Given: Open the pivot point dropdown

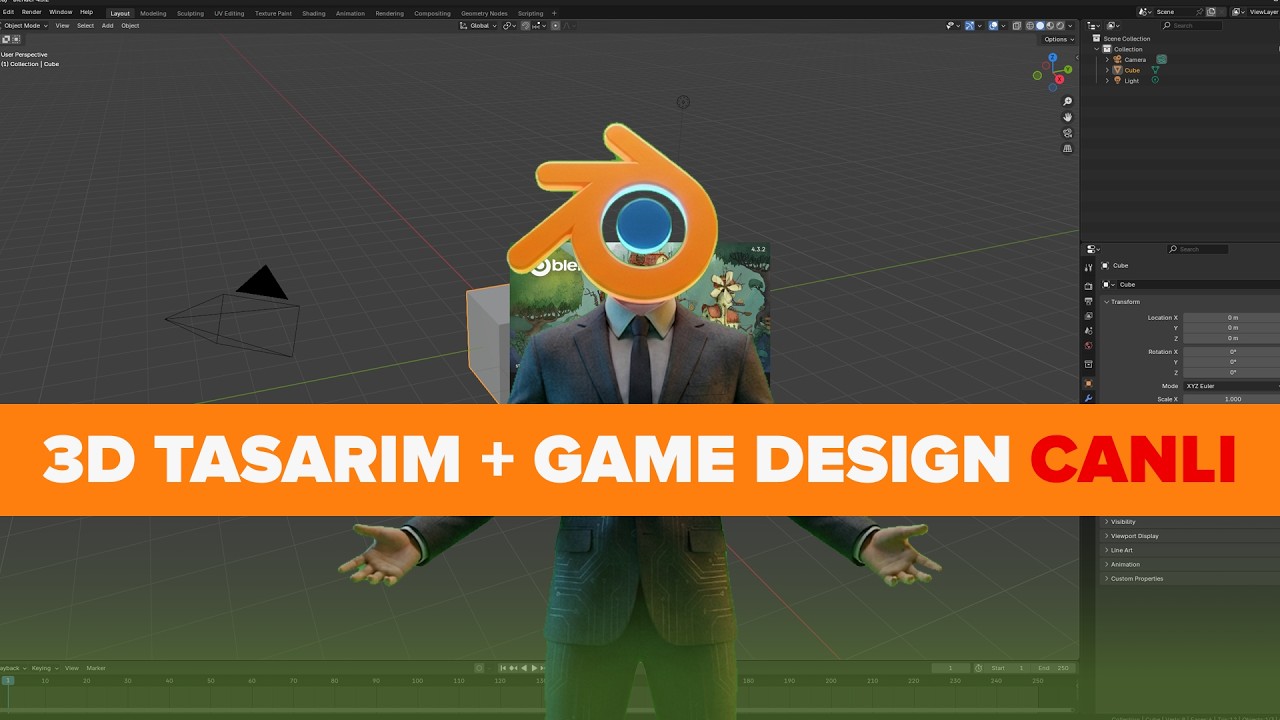Looking at the screenshot, I should [x=509, y=25].
